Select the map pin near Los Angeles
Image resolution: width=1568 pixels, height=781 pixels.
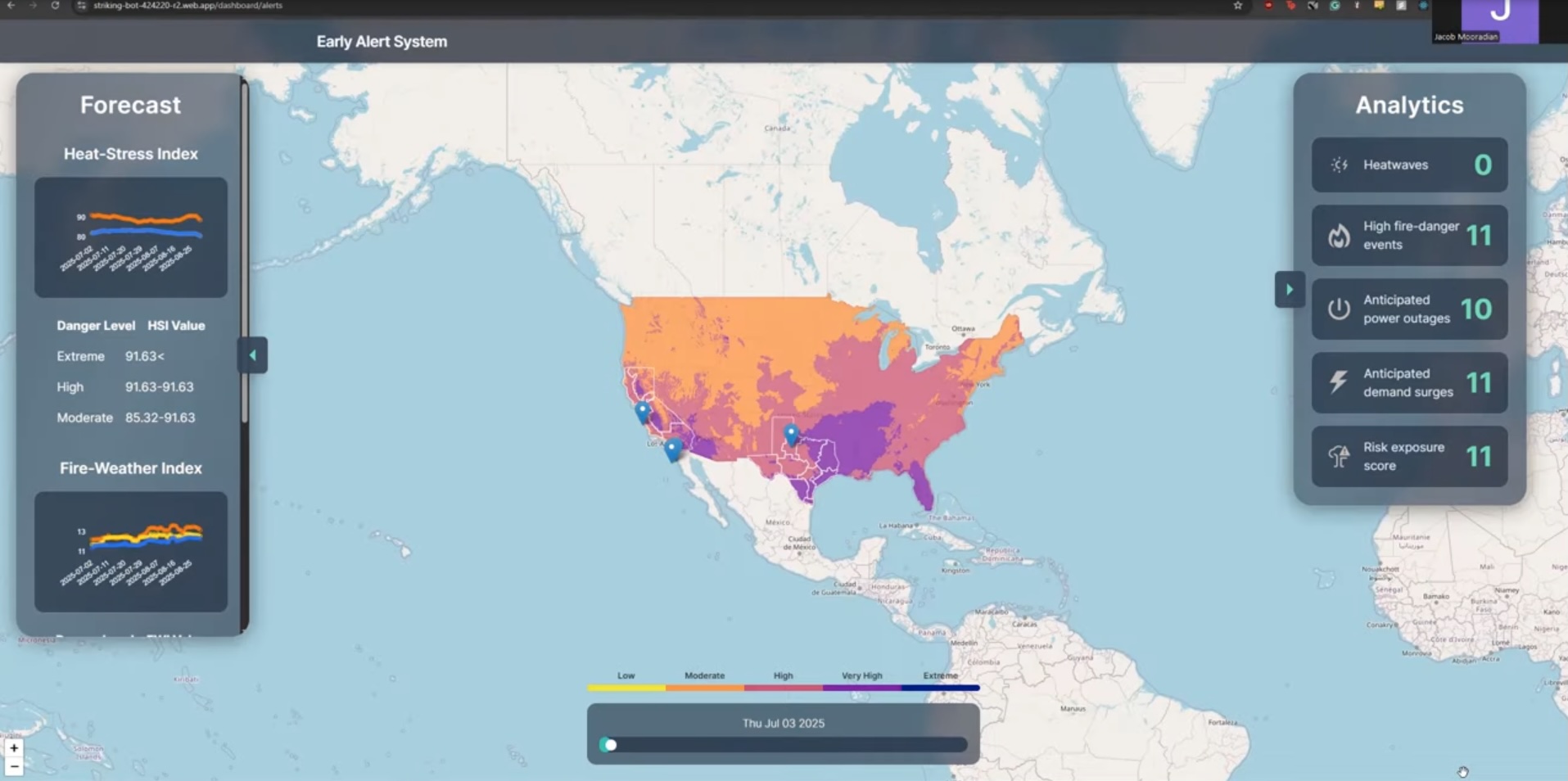coord(672,449)
